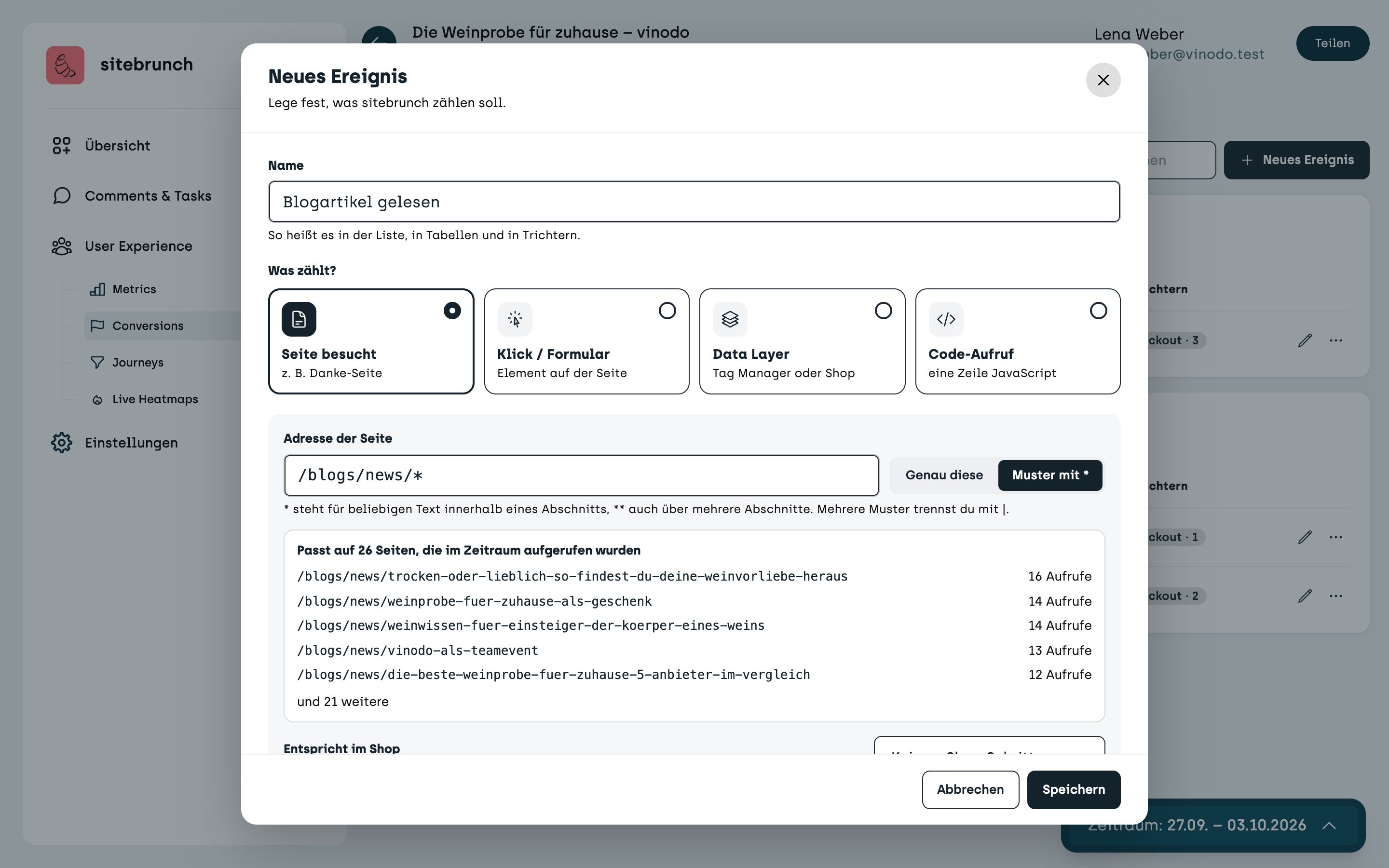
Task: Click Speichern to save the event
Action: 1073,789
